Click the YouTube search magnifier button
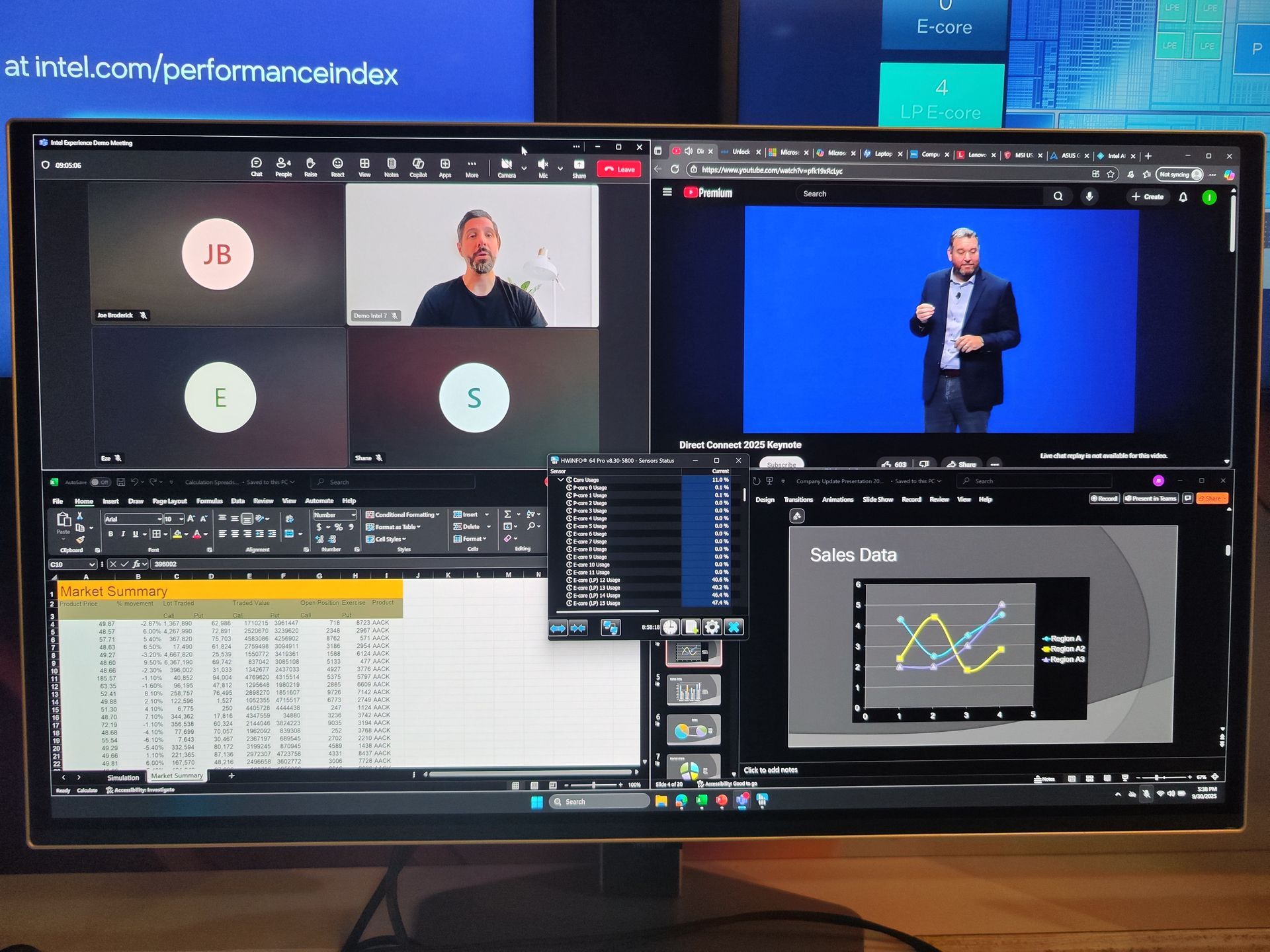The image size is (1270, 952). [x=1058, y=196]
